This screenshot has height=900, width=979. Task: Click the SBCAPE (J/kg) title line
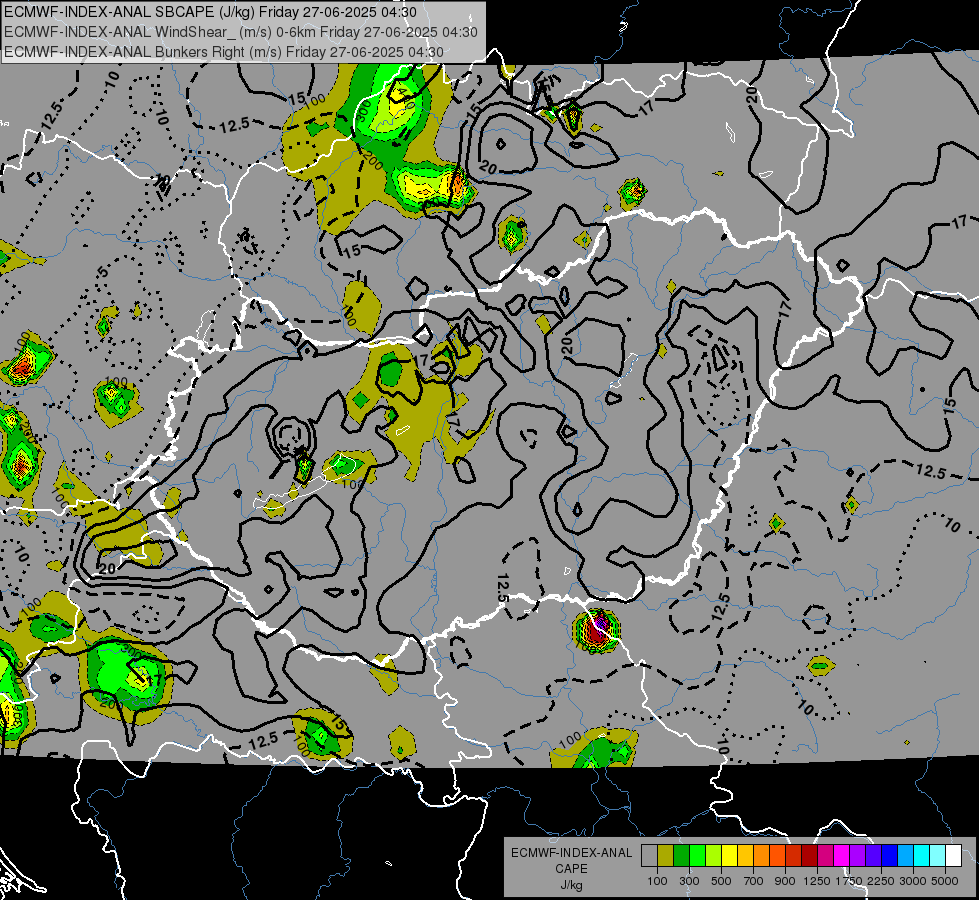[210, 12]
